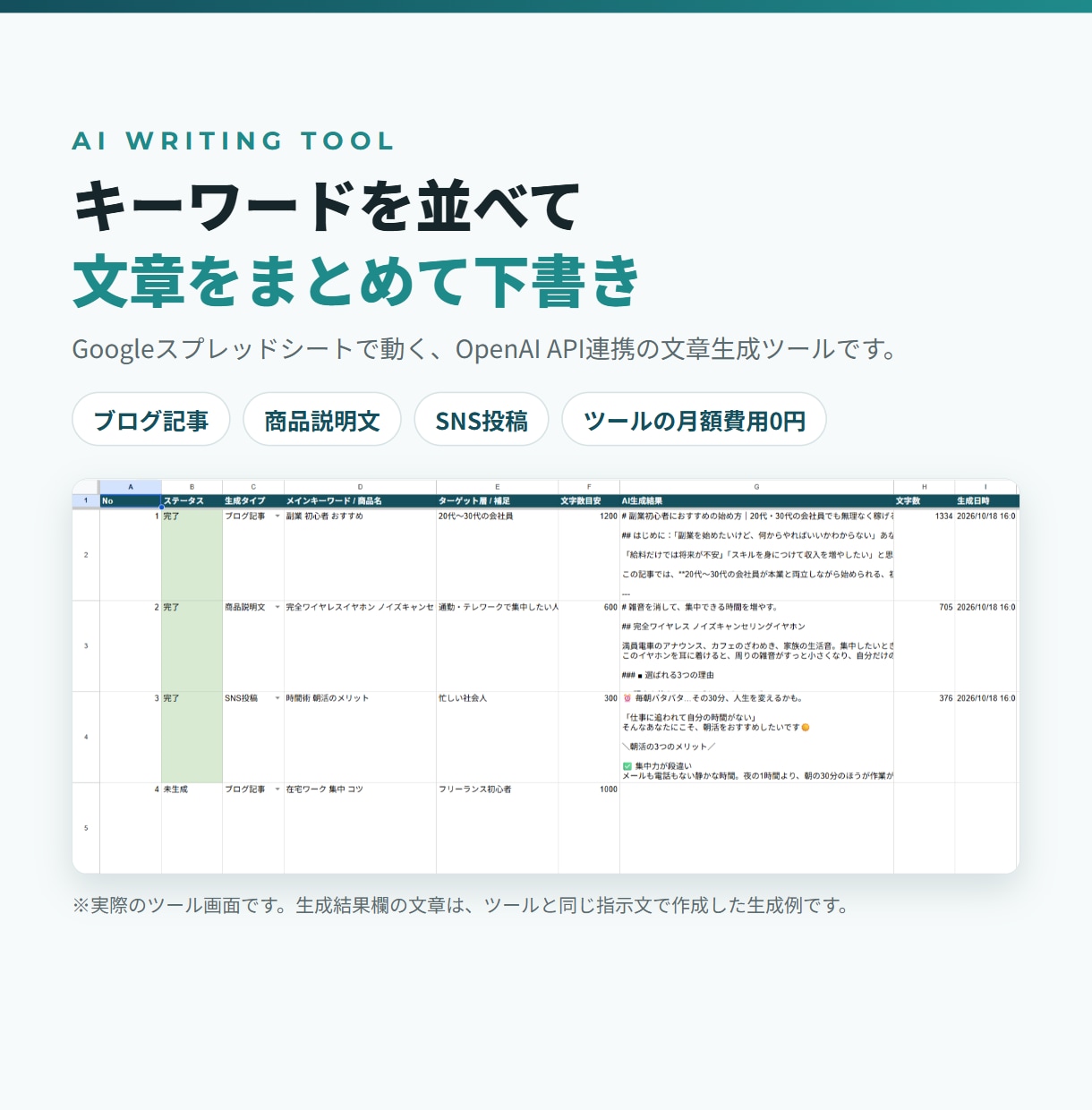Click the ターゲット層 / 補足 header cell

point(498,501)
